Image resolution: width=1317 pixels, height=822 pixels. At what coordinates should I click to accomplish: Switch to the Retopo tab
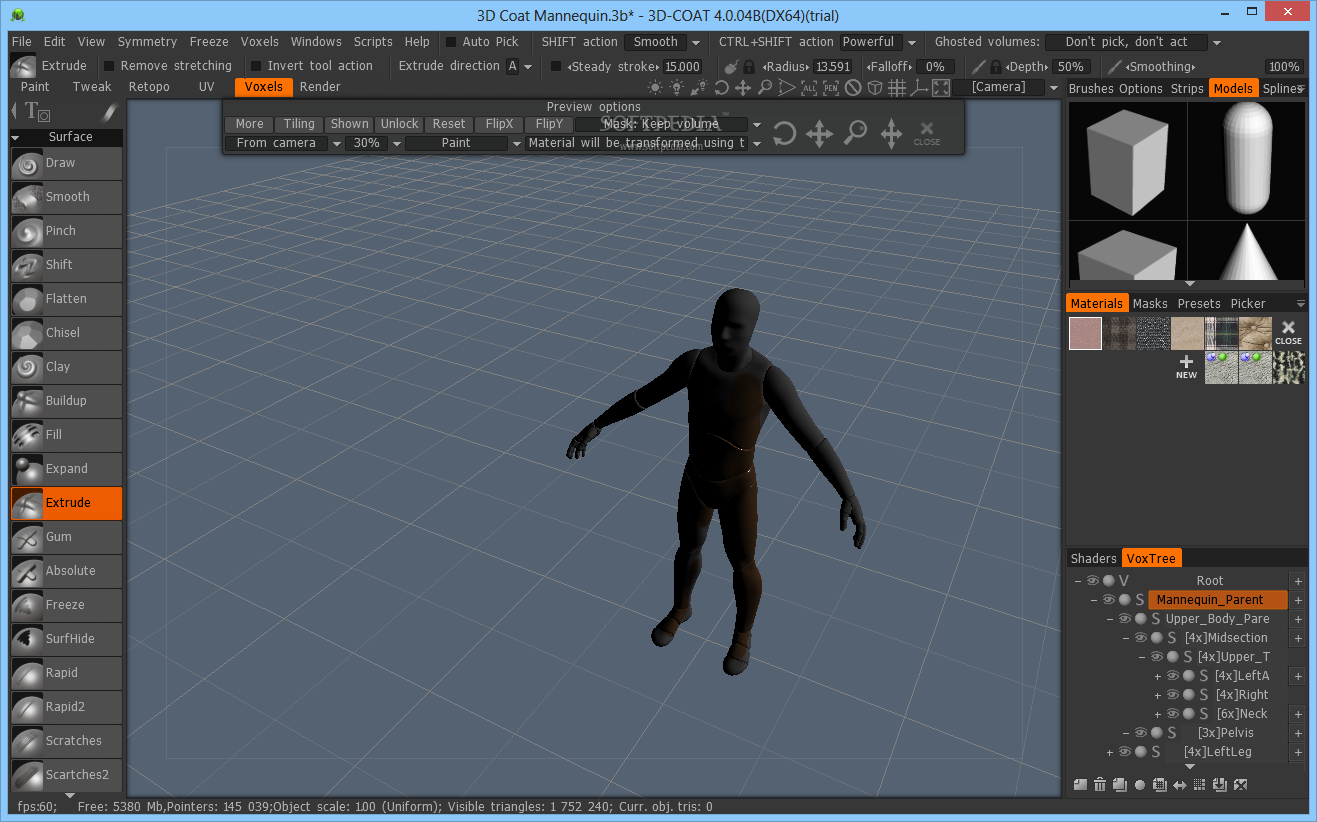[149, 87]
